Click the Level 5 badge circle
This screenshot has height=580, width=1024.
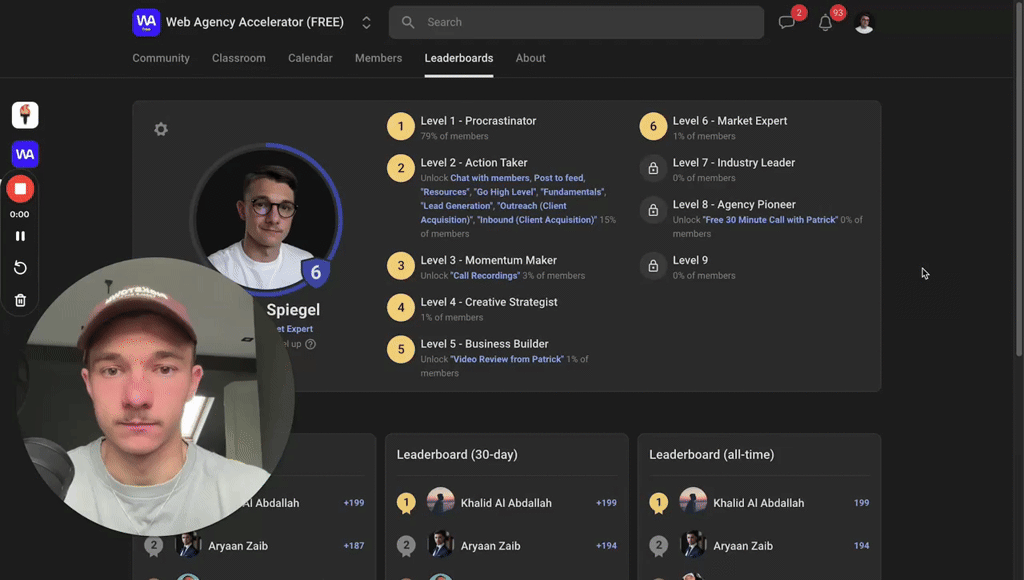point(401,349)
